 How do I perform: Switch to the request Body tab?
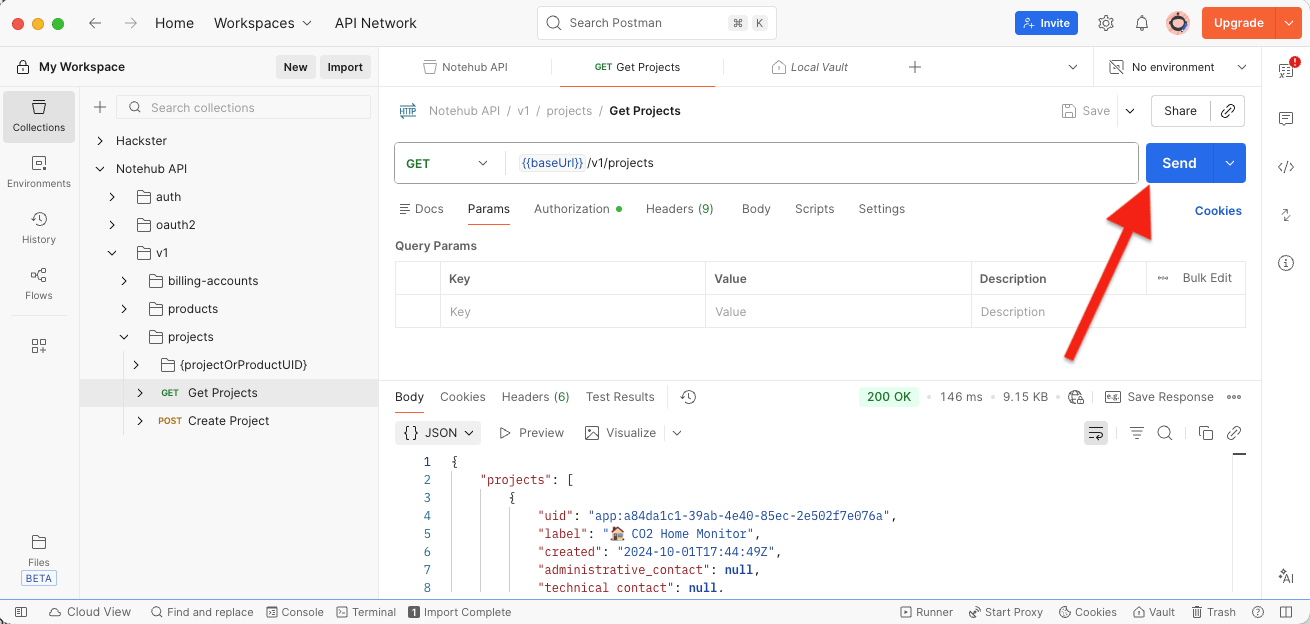click(x=756, y=209)
